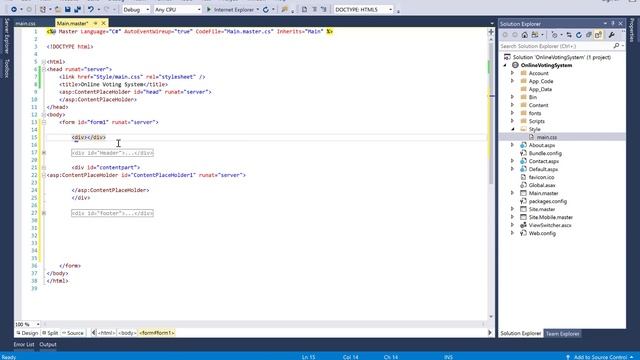Click Pending Changes Filter icon in Solution Explorer
Screen dimensions: 640x360
pyautogui.click(x=554, y=35)
